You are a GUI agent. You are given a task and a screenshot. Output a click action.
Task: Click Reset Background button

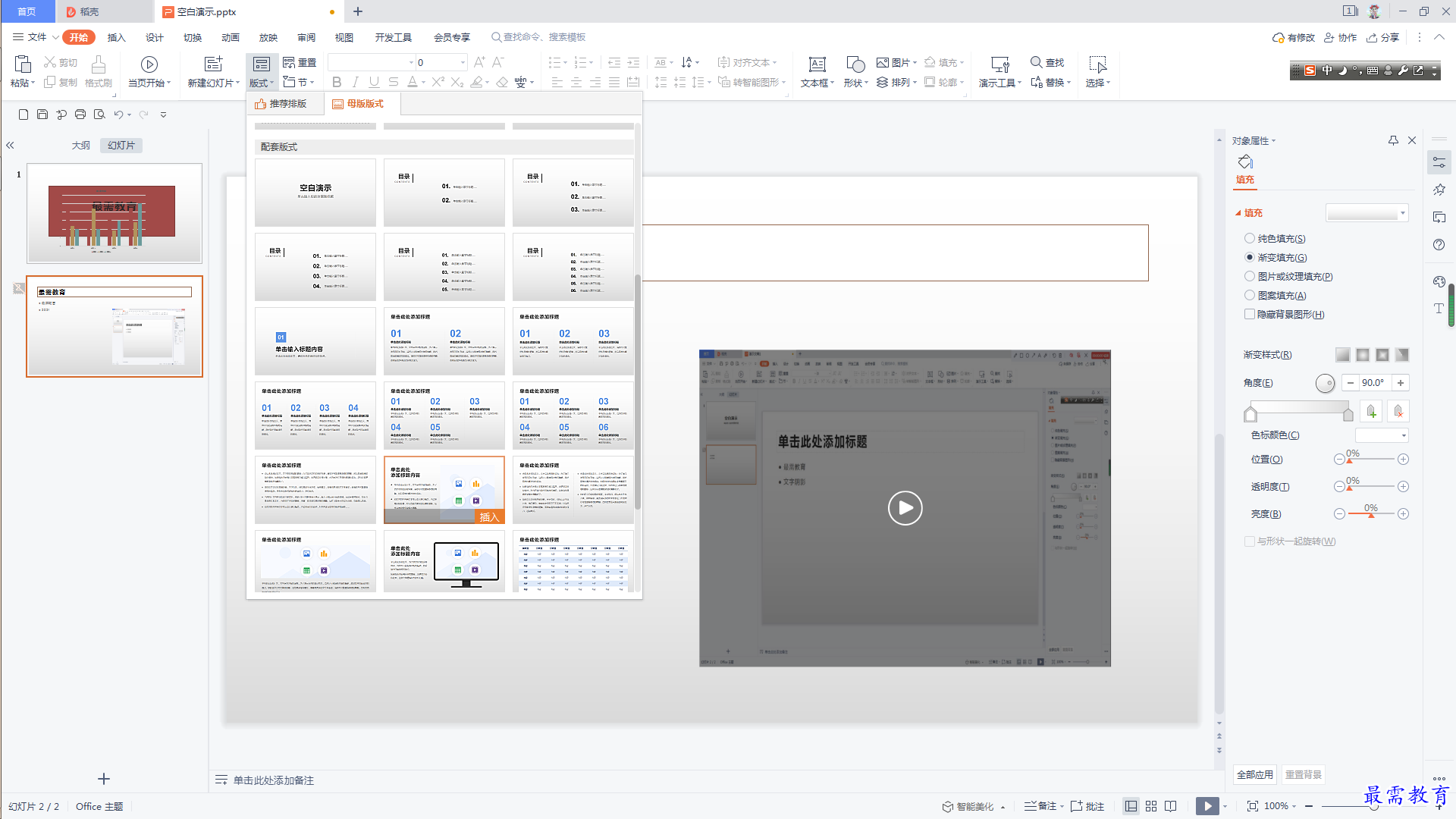pyautogui.click(x=1304, y=774)
